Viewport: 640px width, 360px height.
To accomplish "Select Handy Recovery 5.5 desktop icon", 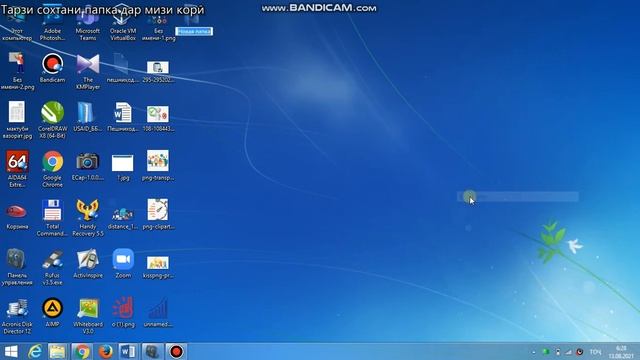I will [88, 218].
